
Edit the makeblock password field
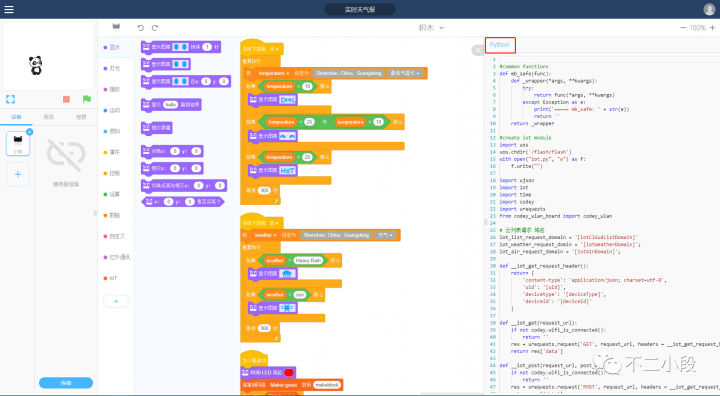[327, 385]
